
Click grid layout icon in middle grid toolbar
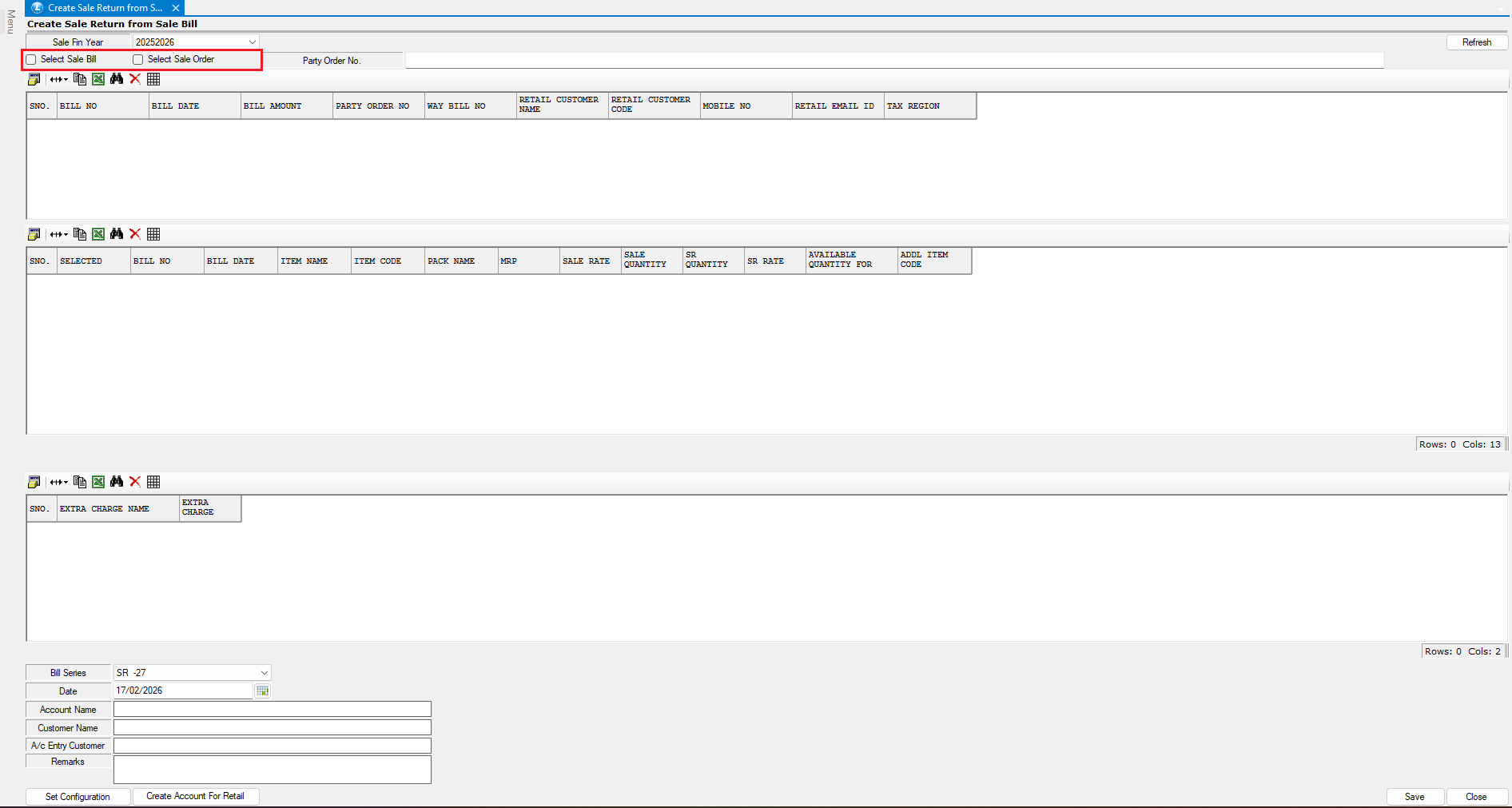[153, 234]
